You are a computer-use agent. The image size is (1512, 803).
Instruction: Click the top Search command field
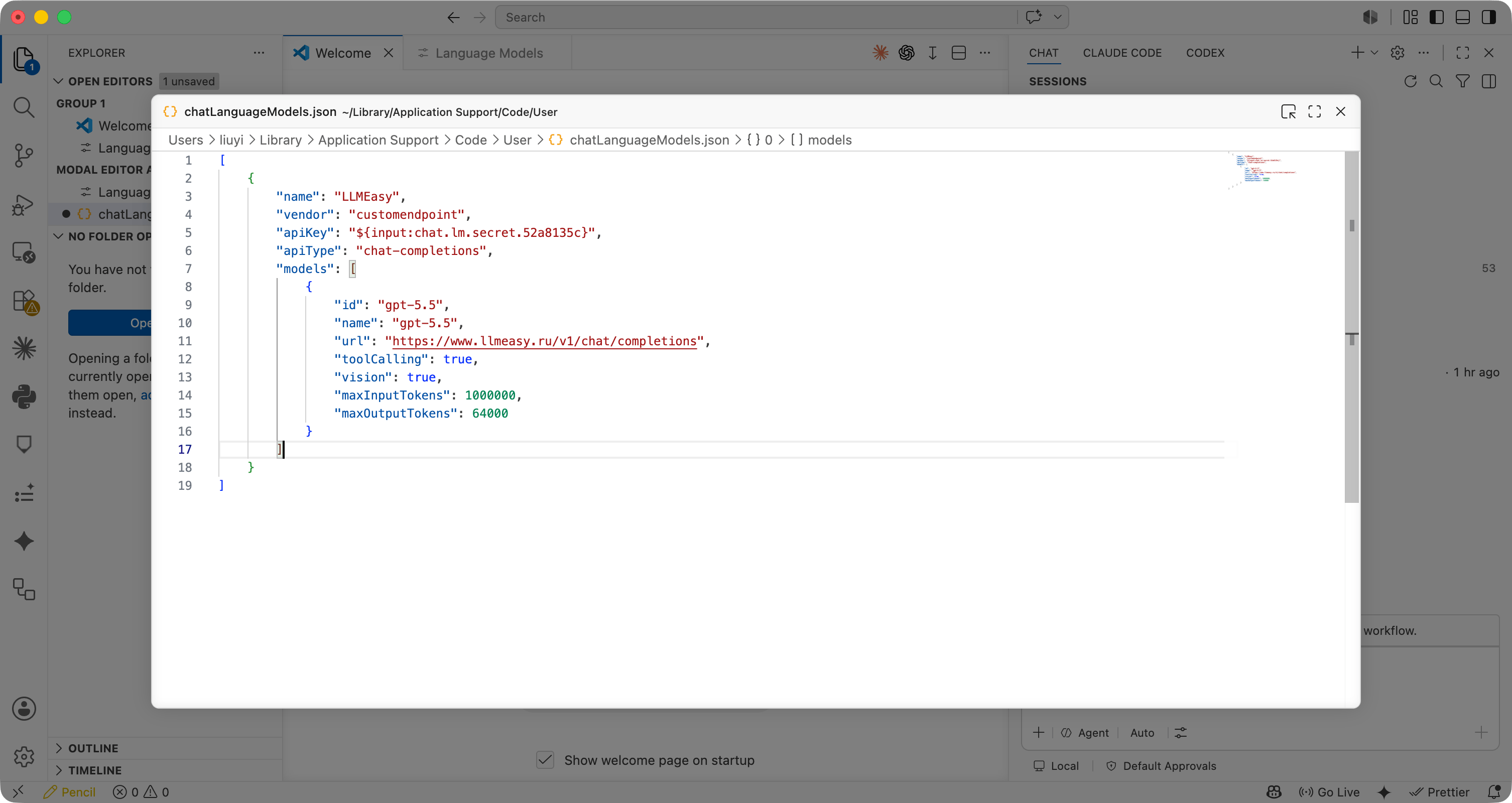pos(756,17)
